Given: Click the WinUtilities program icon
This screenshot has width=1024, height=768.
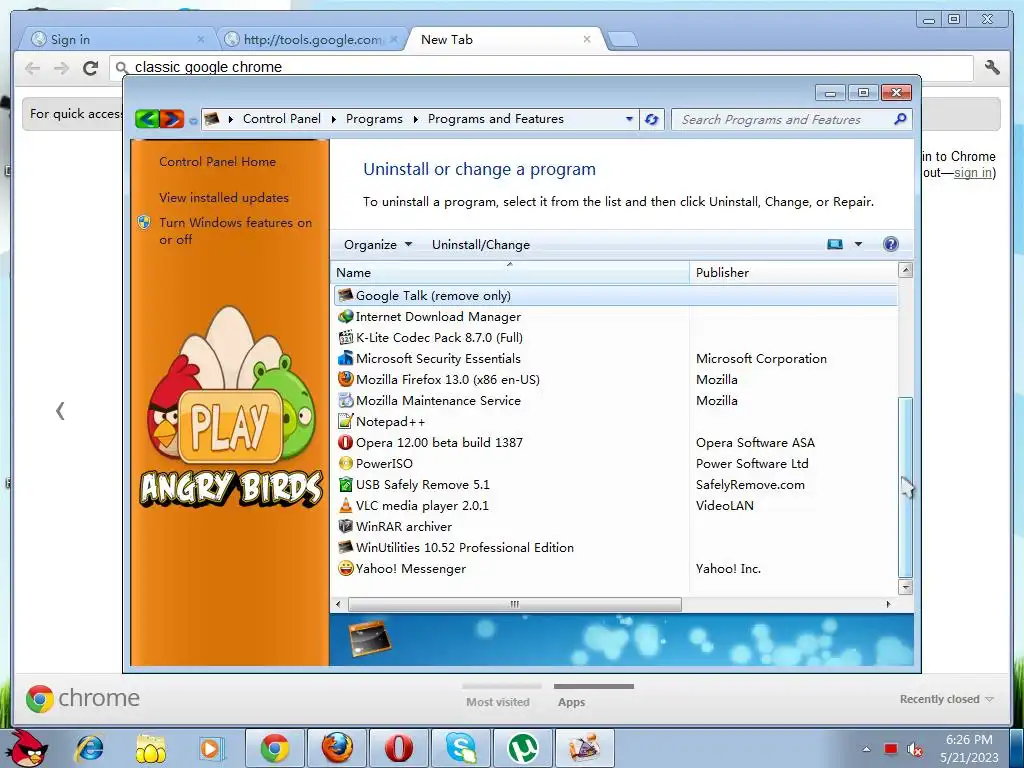Looking at the screenshot, I should click(345, 547).
